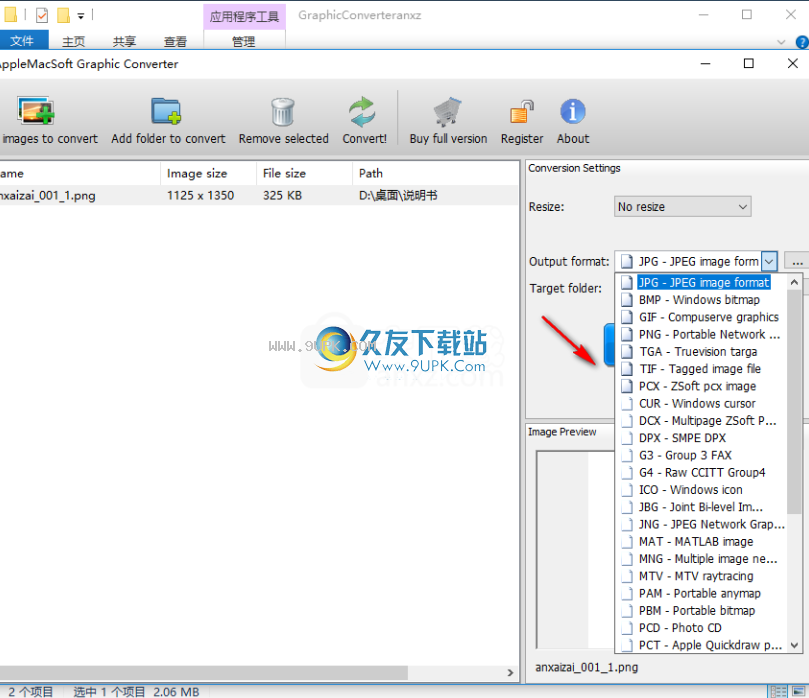Viewport: 809px width, 698px height.
Task: Click file list horizontal scroll right arrow
Action: point(510,673)
